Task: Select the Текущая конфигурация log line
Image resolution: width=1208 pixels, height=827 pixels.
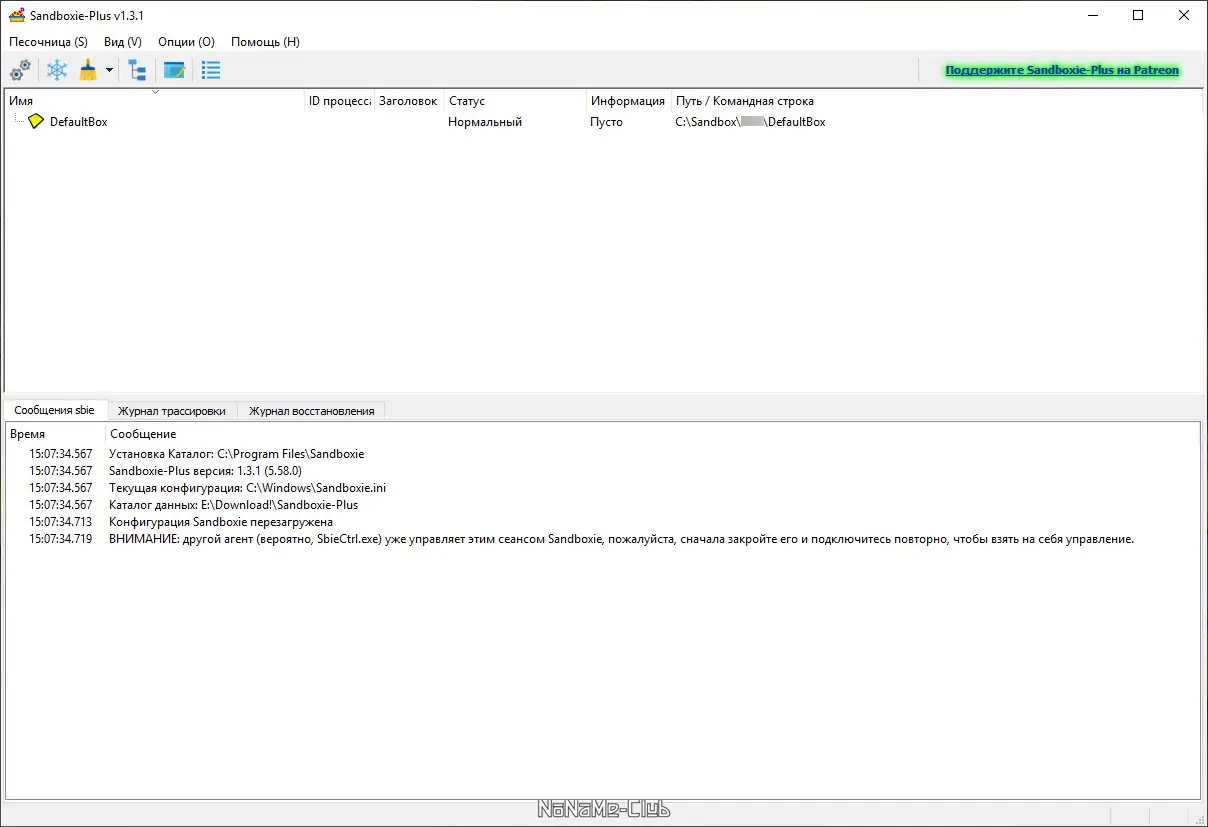Action: 247,488
